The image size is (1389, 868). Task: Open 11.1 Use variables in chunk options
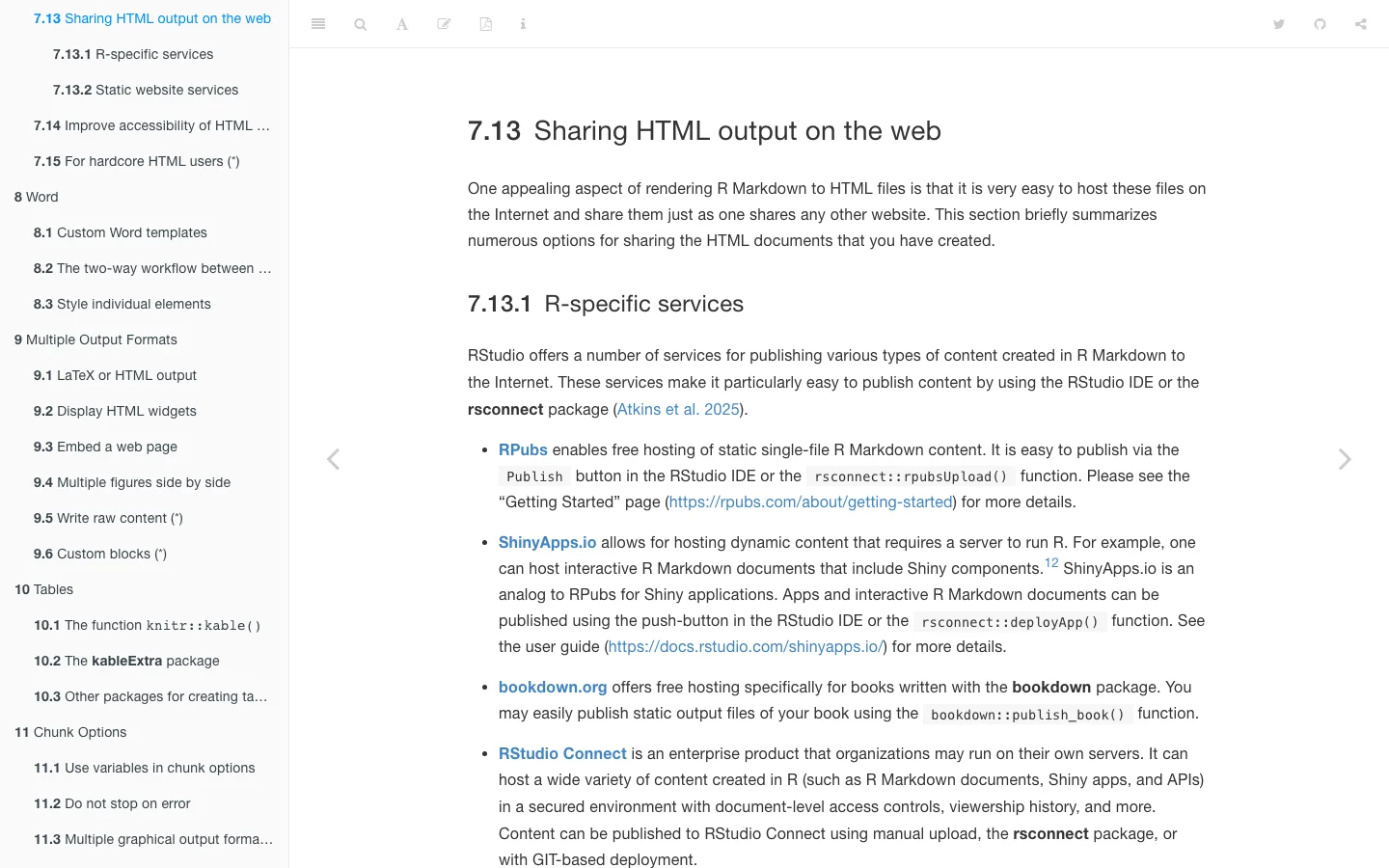(x=145, y=768)
